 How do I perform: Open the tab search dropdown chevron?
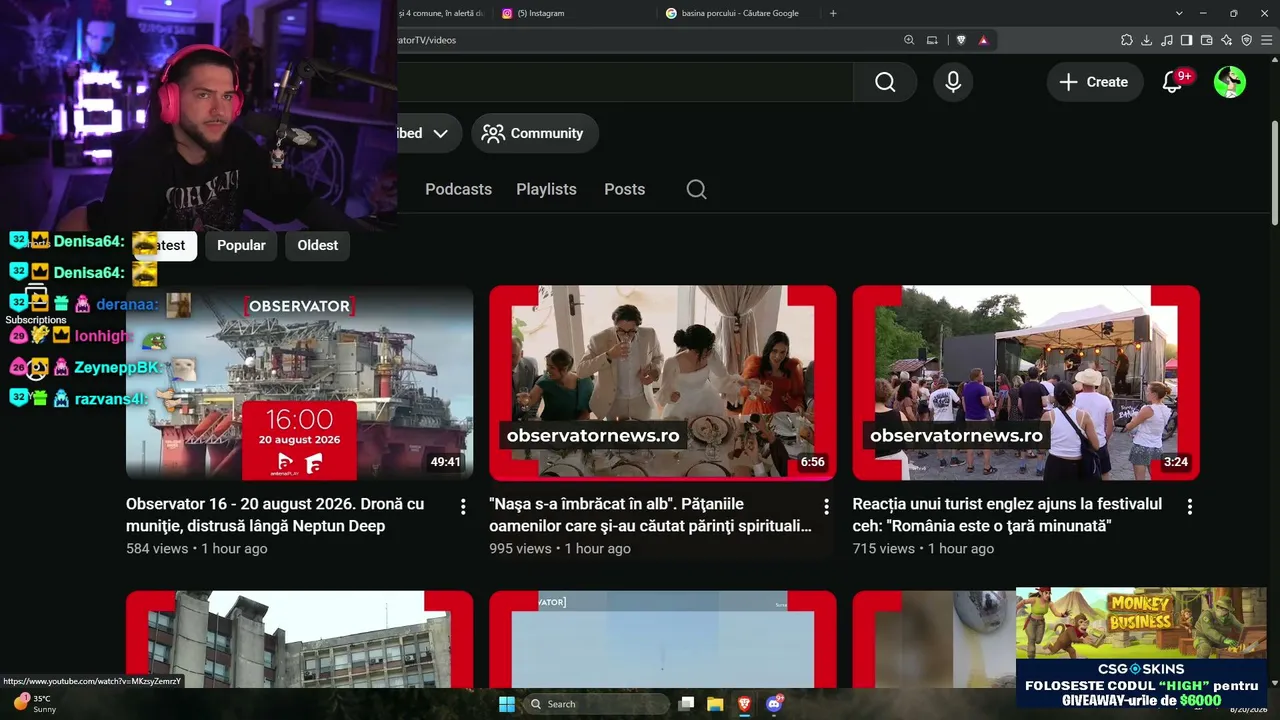[1179, 13]
